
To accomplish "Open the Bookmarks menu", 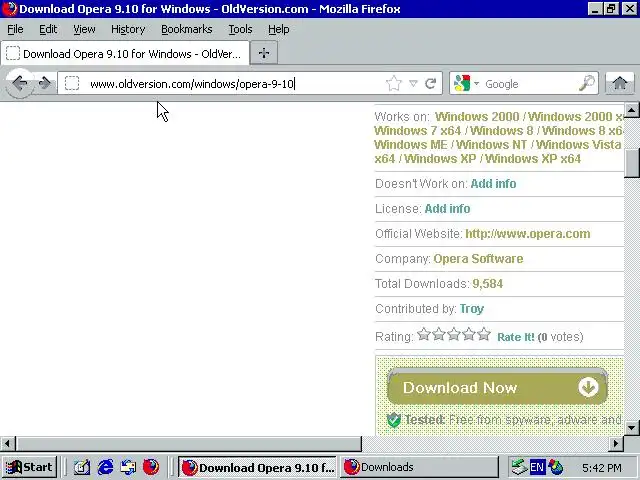I will click(187, 29).
